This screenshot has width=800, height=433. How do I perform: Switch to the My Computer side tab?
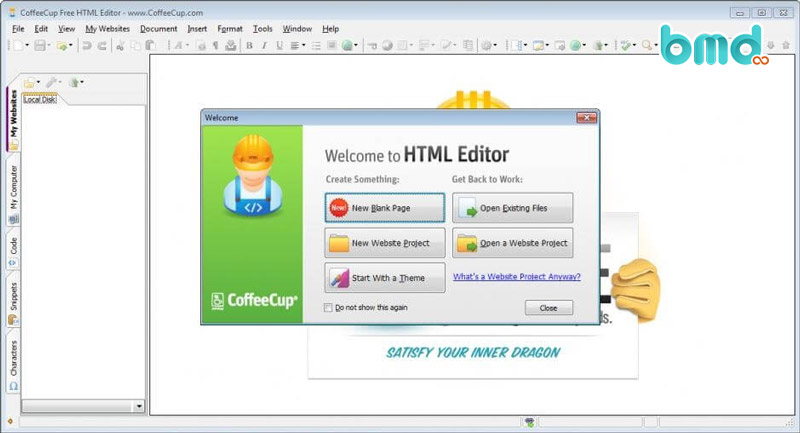[13, 193]
